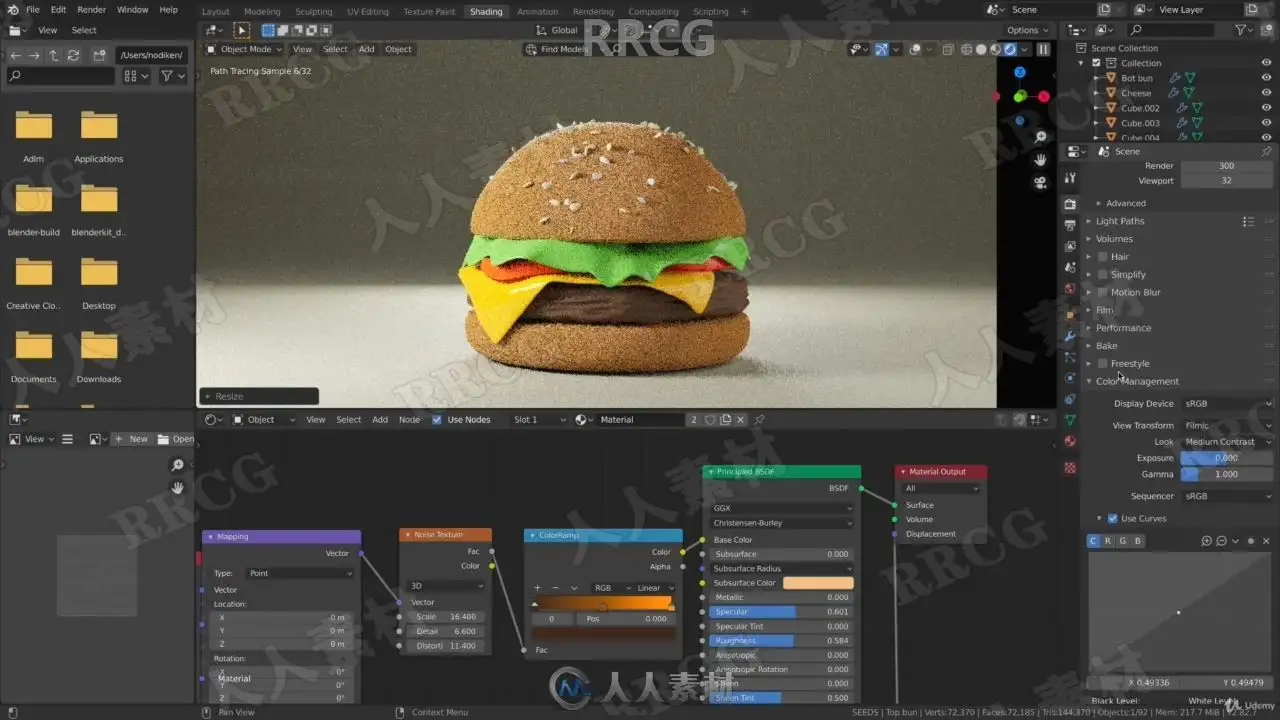
Task: Open Mapping node Type Point dropdown
Action: 299,574
